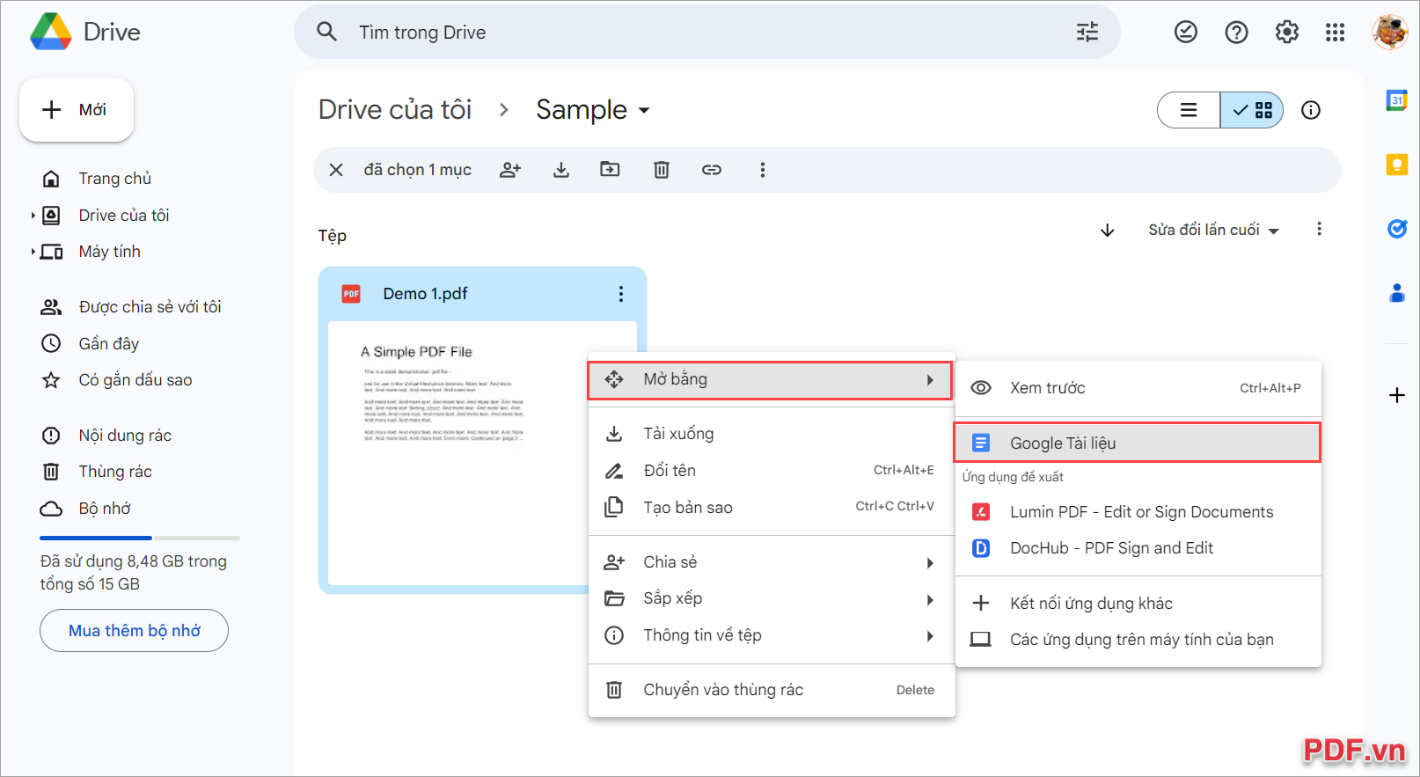The height and width of the screenshot is (777, 1420).
Task: Expand the Mở bằng submenu
Action: [769, 380]
